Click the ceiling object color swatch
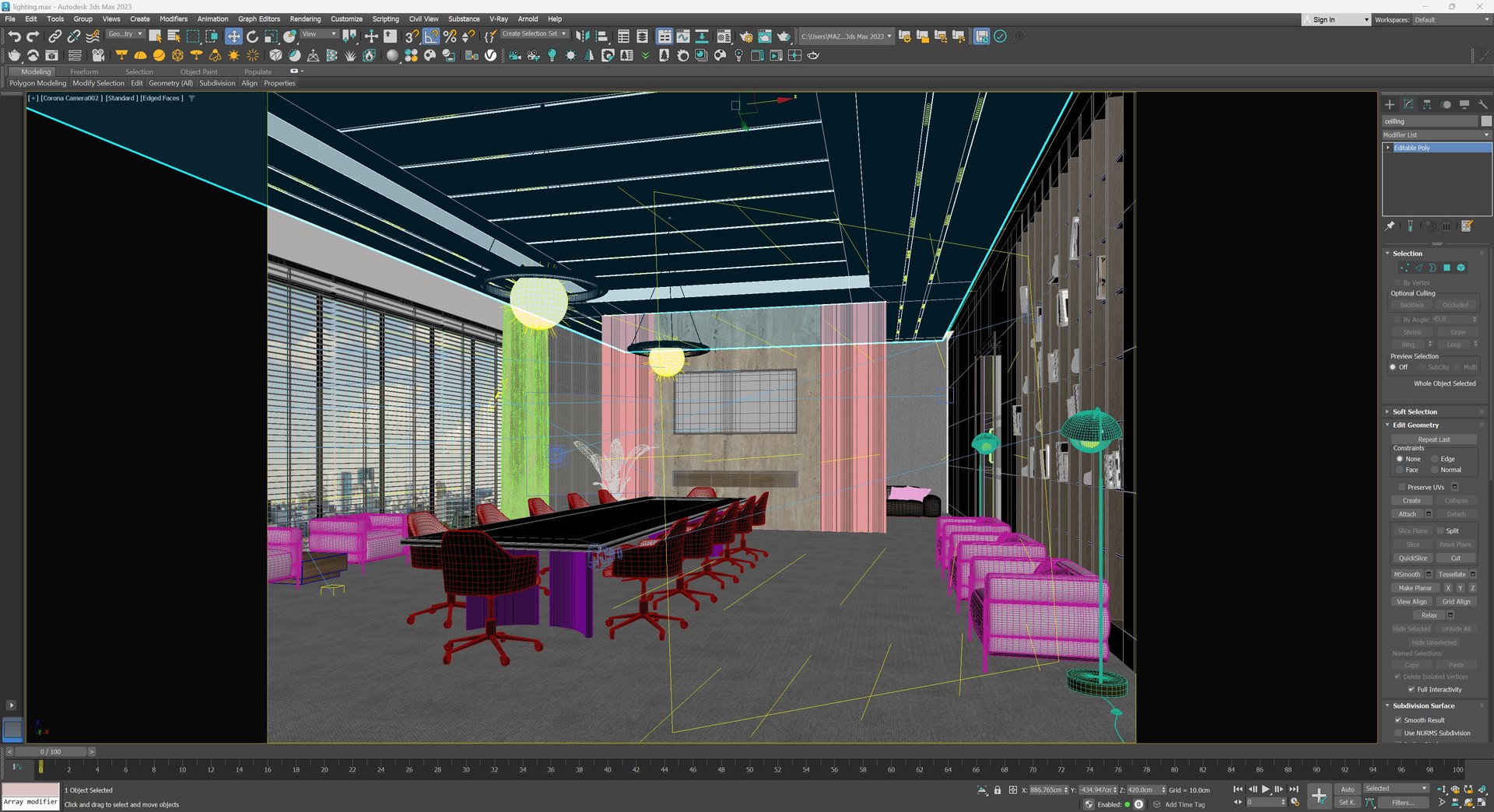Image resolution: width=1494 pixels, height=812 pixels. [x=1486, y=121]
